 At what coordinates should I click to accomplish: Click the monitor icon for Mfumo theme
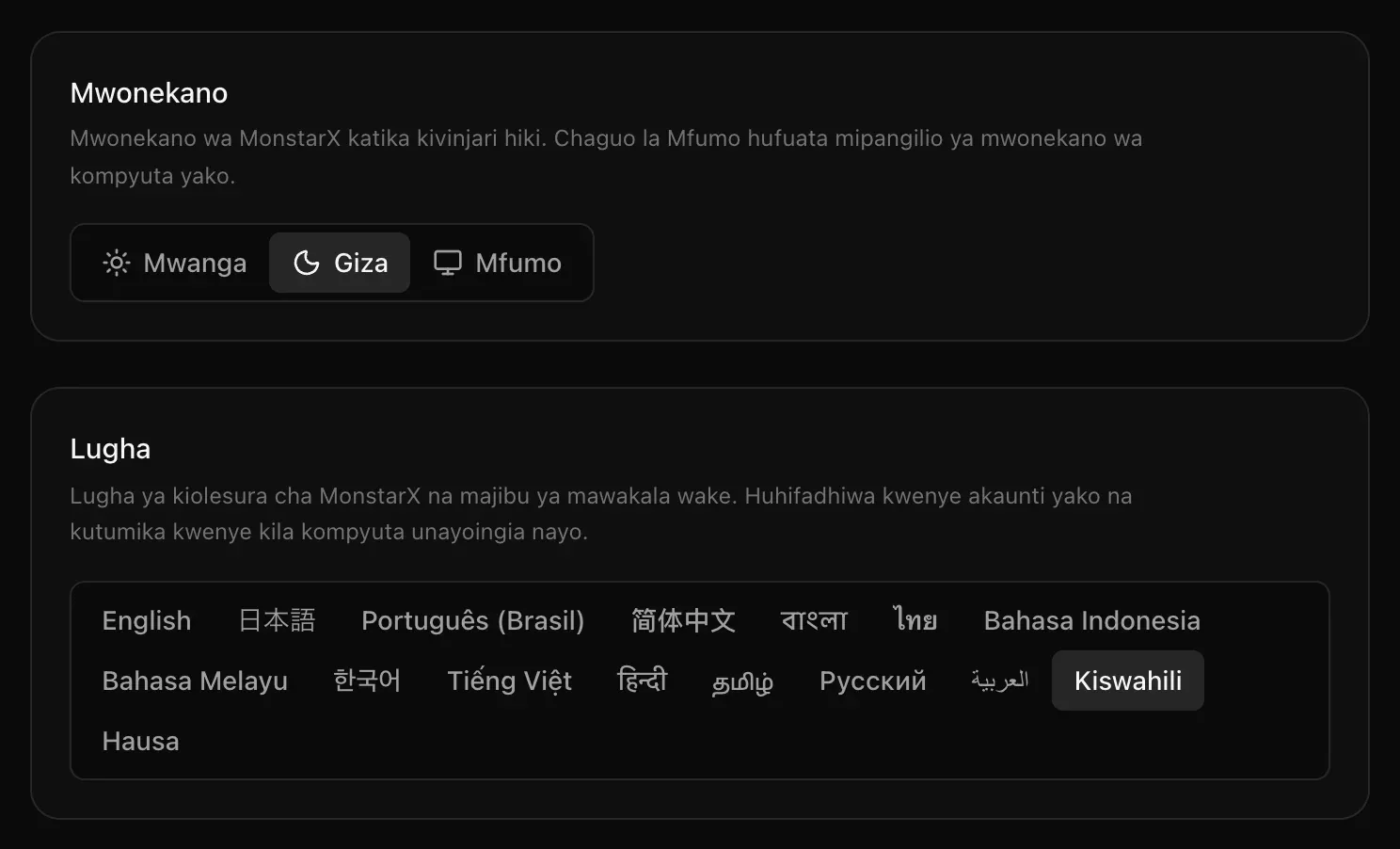click(x=448, y=263)
